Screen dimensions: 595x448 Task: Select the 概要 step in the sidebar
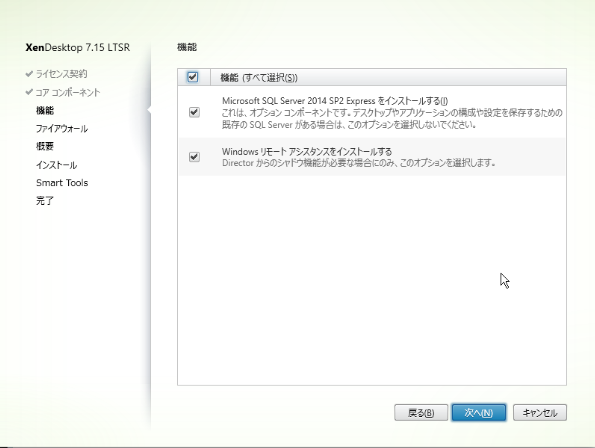tap(45, 146)
